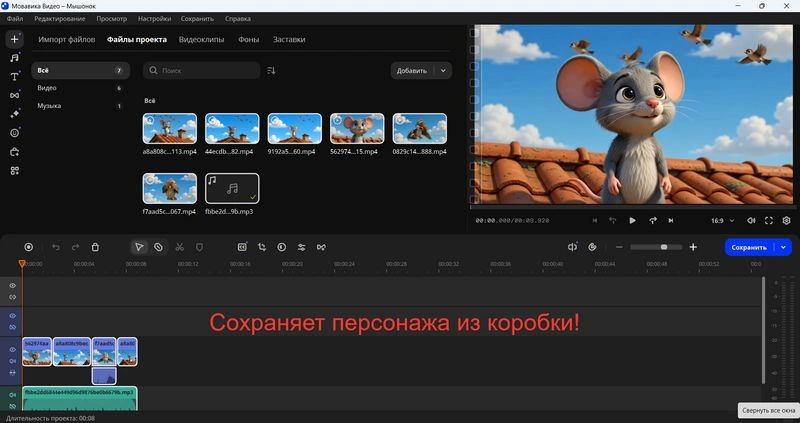This screenshot has width=800, height=423.
Task: Switch to the Видеоклипы tab
Action: (x=202, y=39)
